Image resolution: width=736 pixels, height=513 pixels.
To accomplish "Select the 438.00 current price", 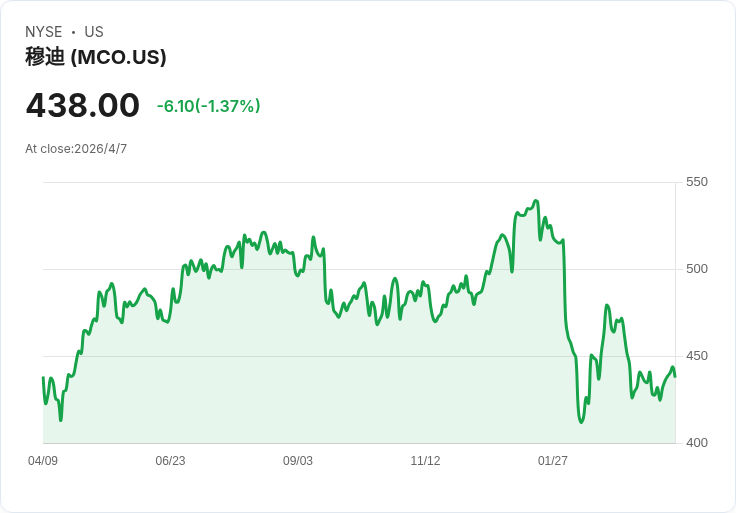I will [83, 106].
